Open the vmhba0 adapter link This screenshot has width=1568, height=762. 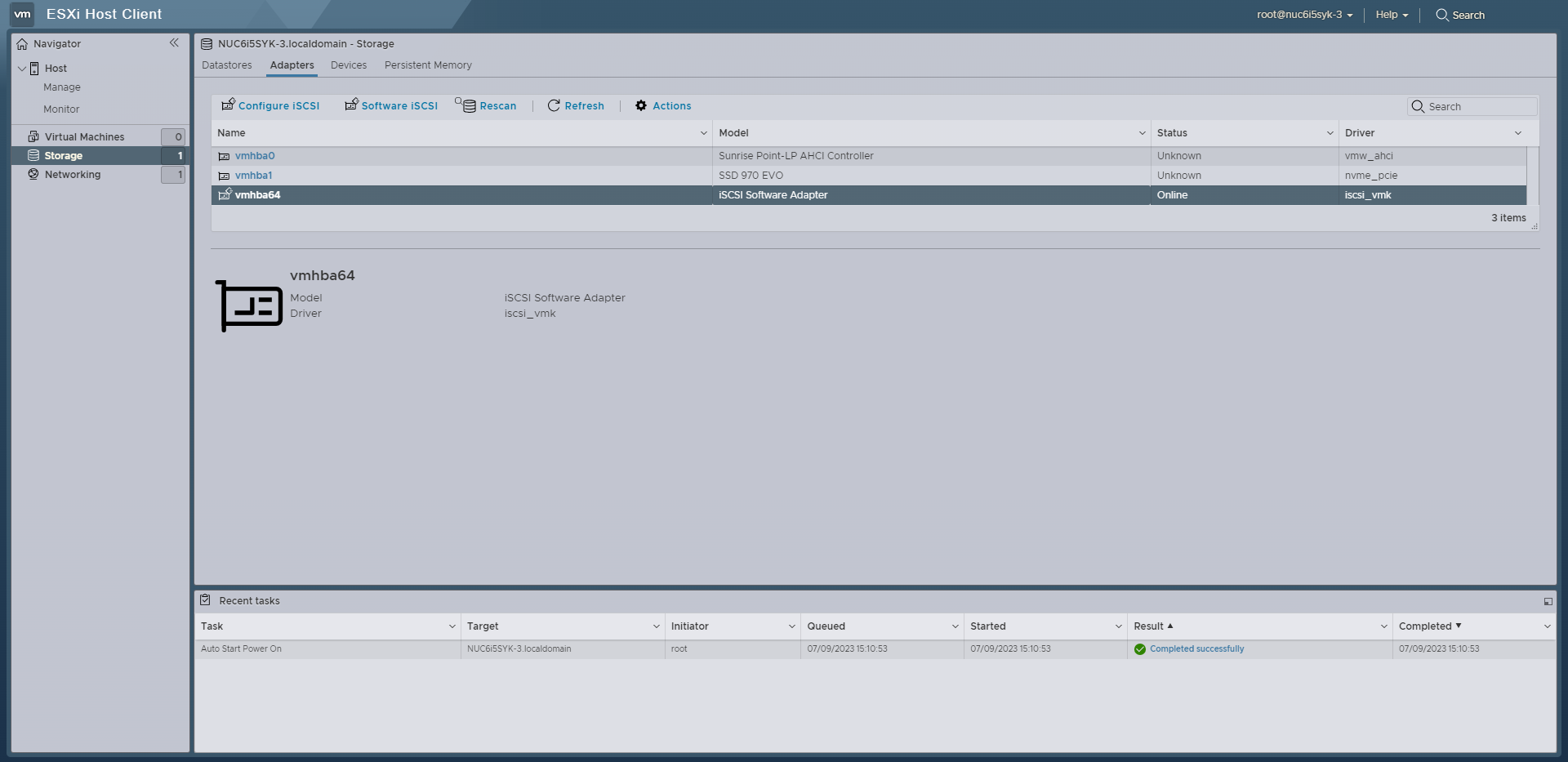[255, 156]
